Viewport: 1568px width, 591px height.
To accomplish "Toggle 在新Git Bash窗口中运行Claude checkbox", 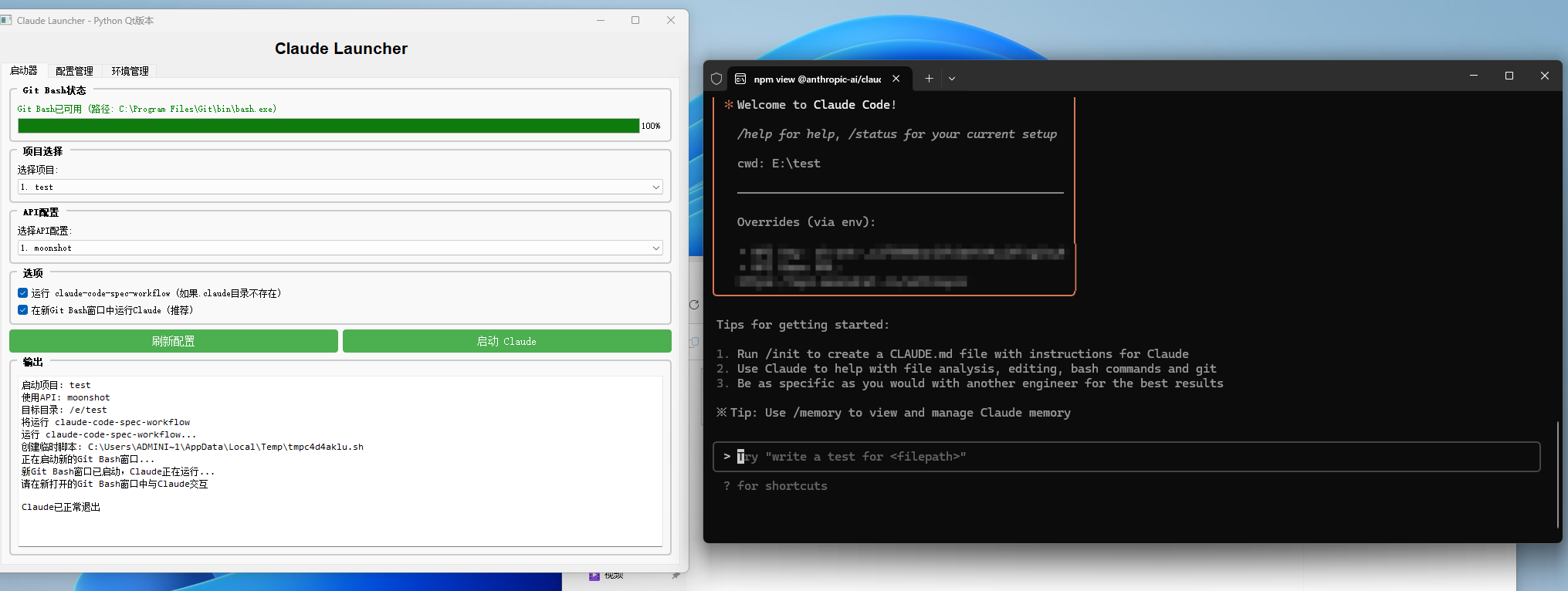I will (23, 310).
